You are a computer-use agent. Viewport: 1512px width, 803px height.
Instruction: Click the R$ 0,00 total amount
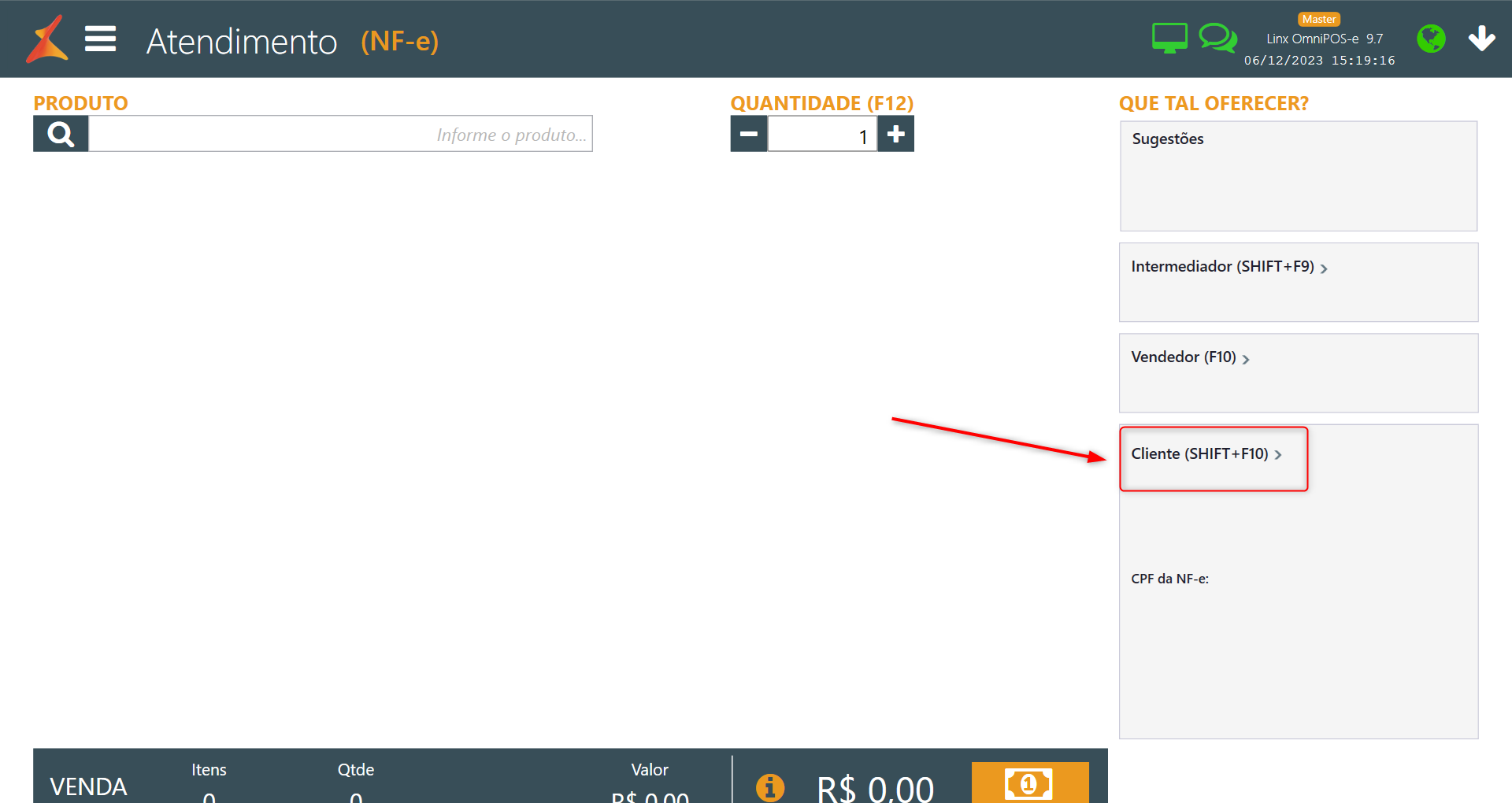click(876, 788)
